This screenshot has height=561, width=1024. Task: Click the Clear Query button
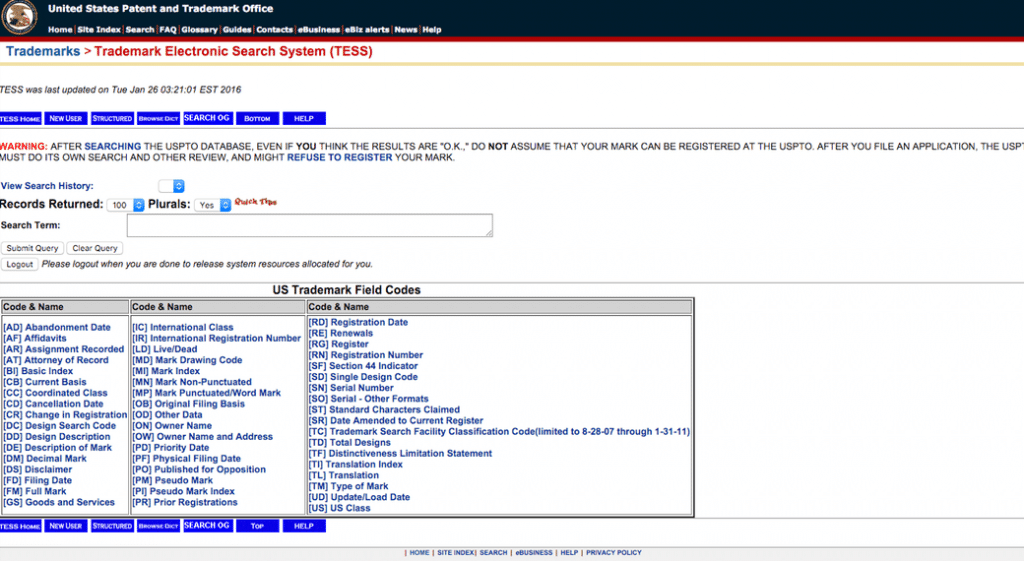[95, 248]
